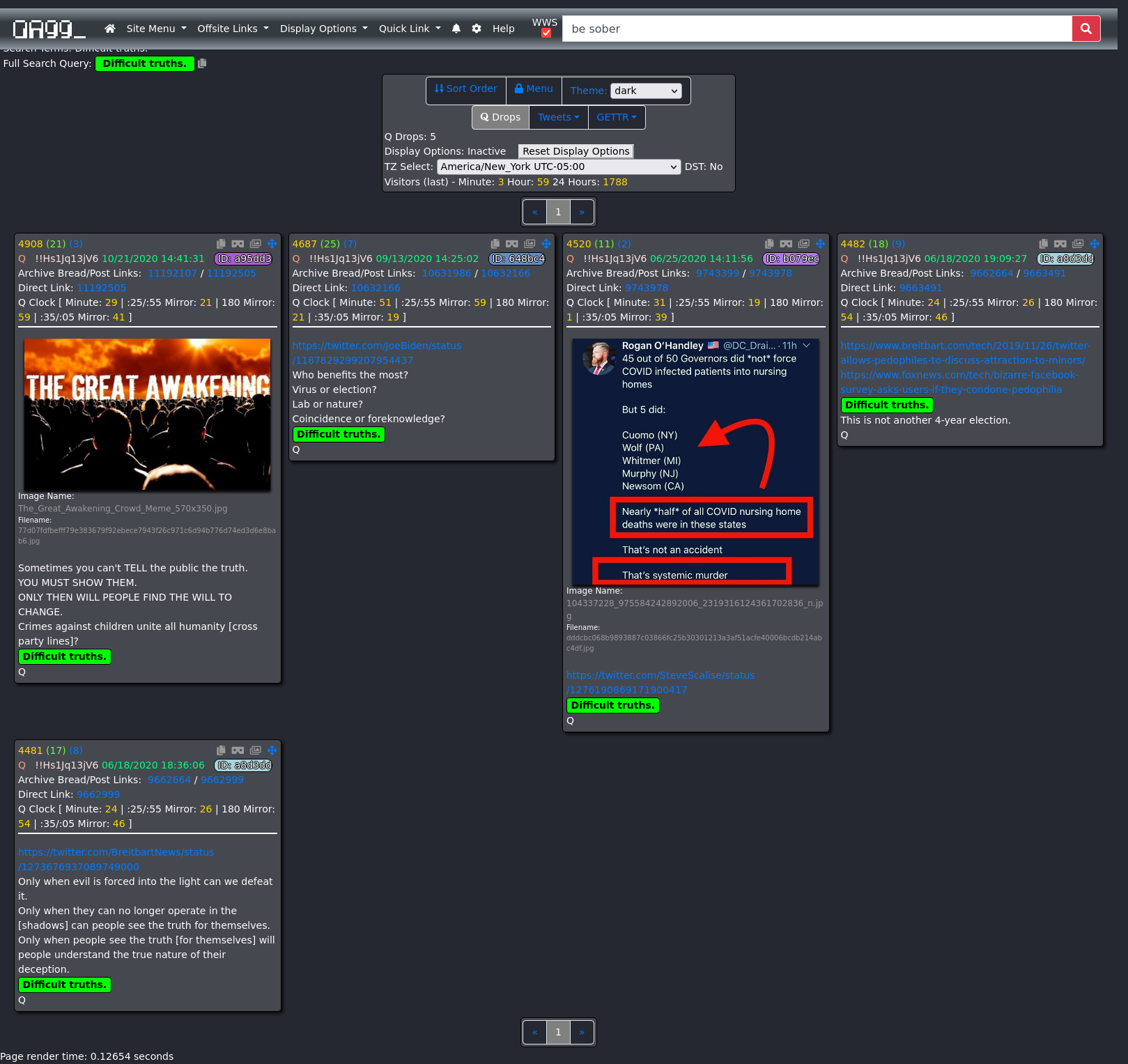
Task: Open the settings gear icon
Action: coord(477,29)
